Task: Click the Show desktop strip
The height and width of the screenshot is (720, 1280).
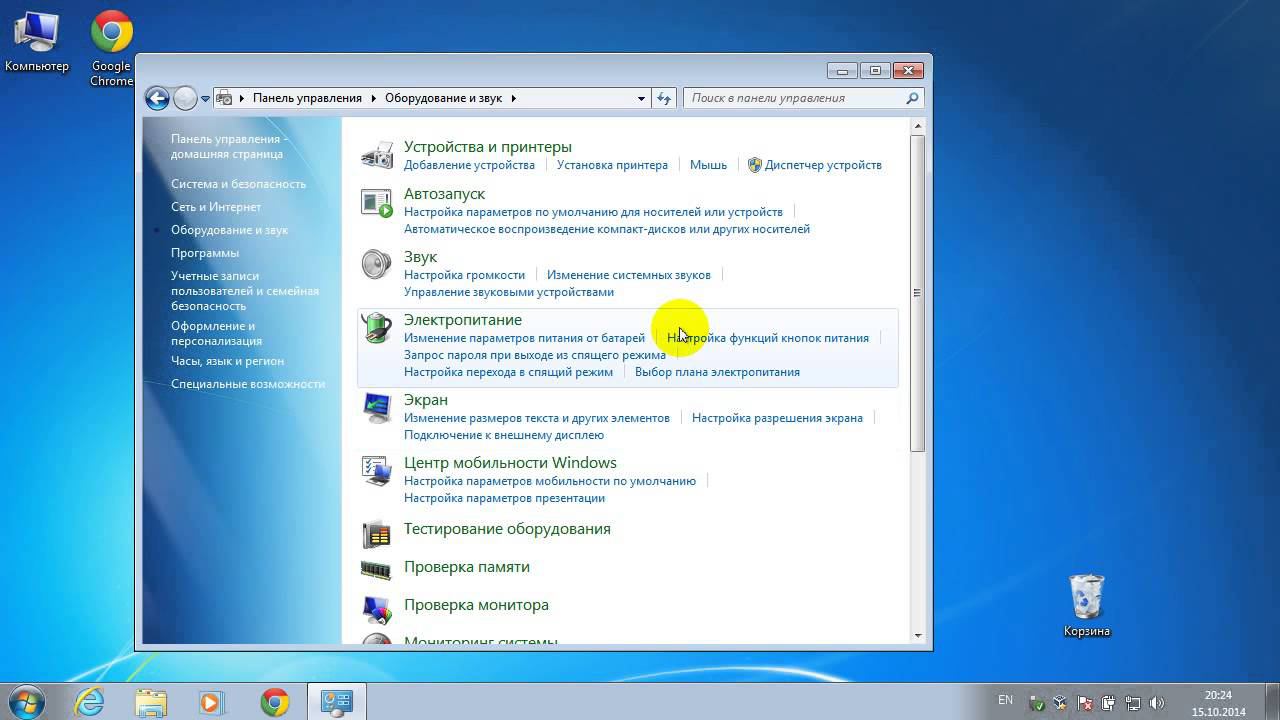Action: click(1272, 702)
